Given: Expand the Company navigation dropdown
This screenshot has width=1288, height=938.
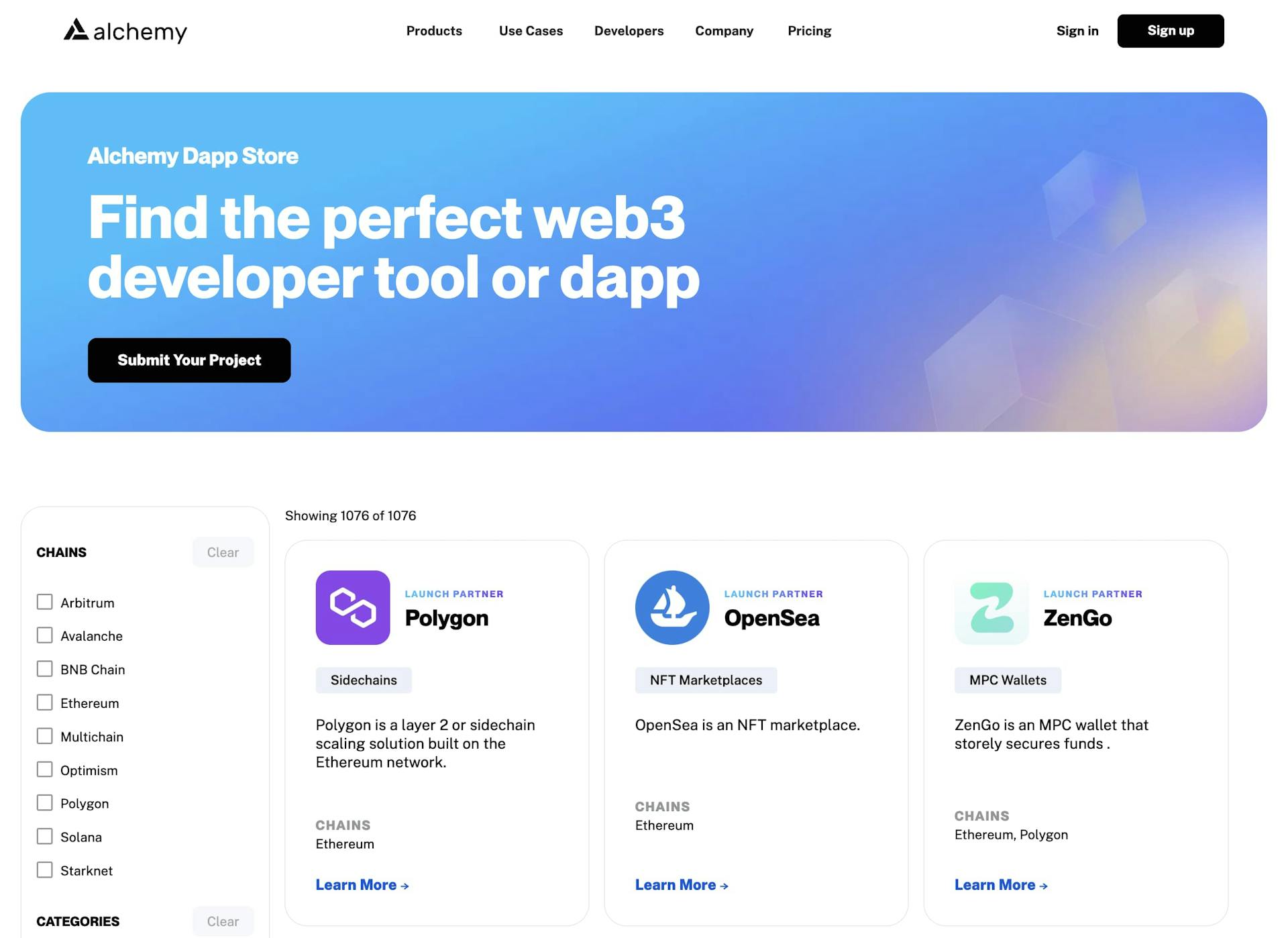Looking at the screenshot, I should [724, 30].
